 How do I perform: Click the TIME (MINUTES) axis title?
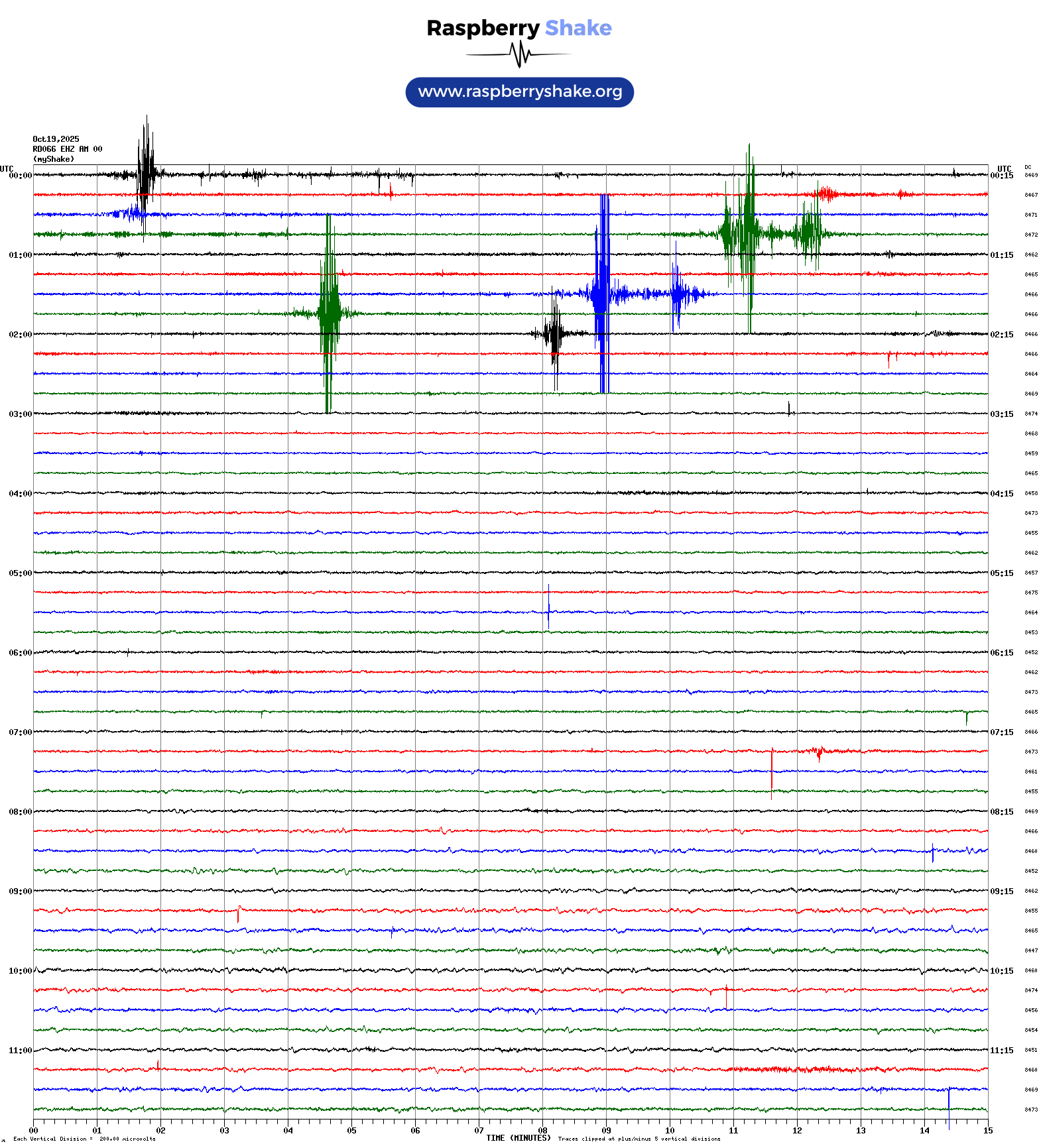pos(518,1138)
